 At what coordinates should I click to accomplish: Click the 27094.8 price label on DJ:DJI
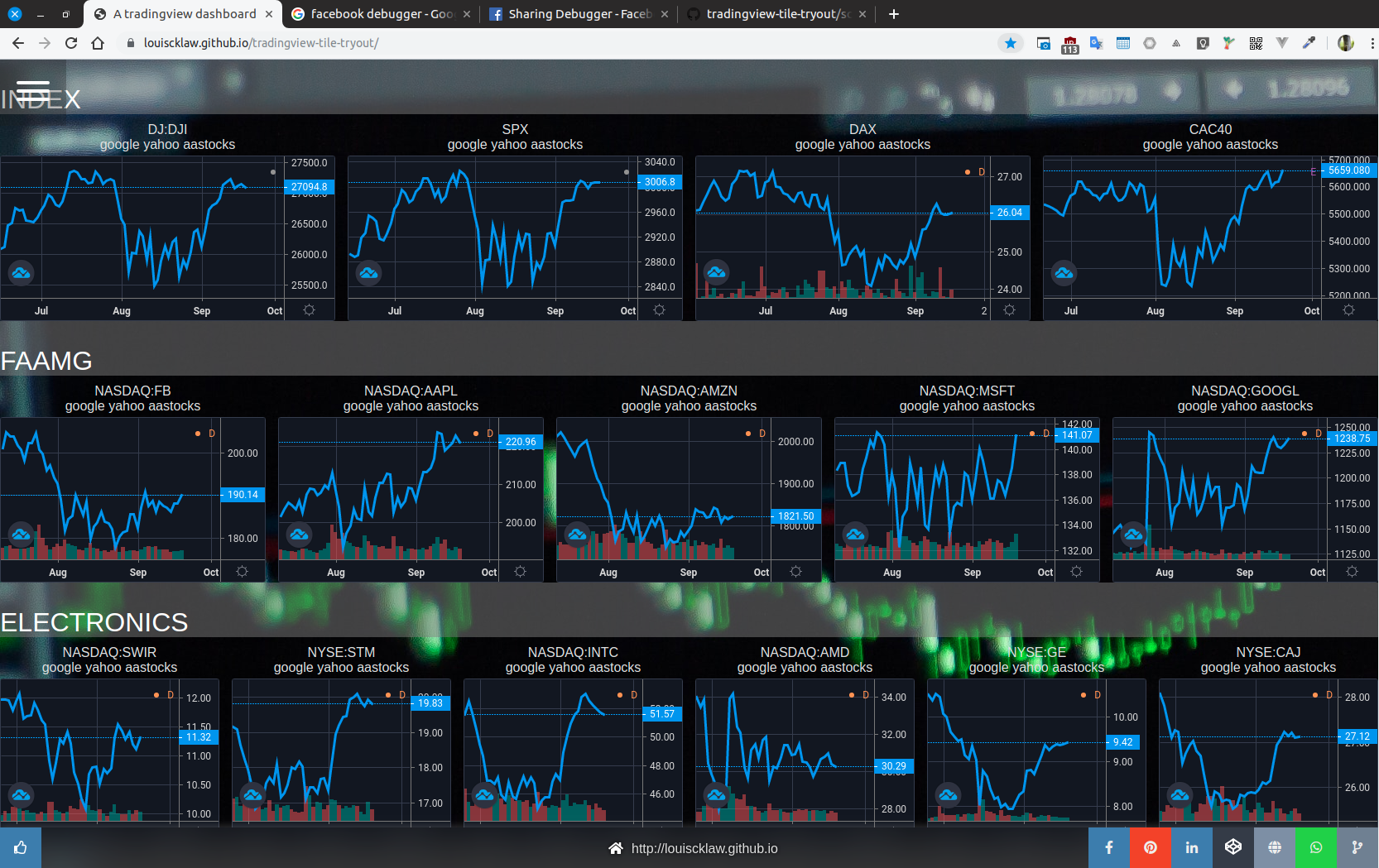310,187
